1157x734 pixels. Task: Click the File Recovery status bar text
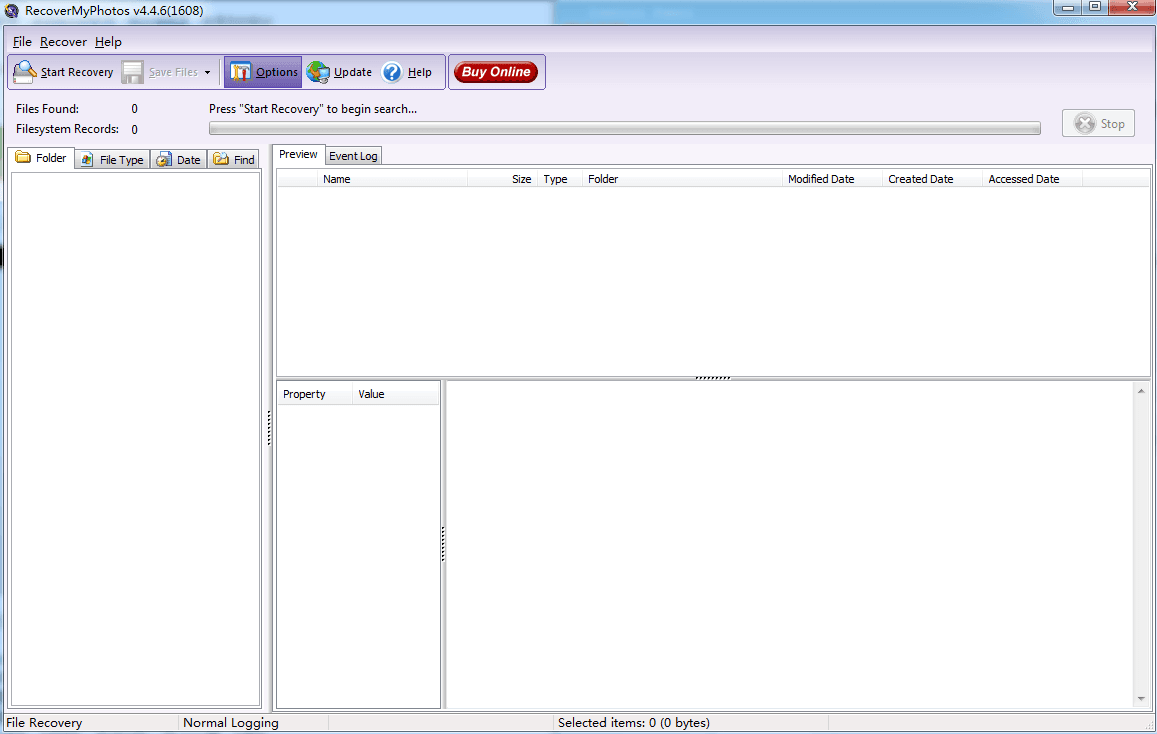[44, 723]
